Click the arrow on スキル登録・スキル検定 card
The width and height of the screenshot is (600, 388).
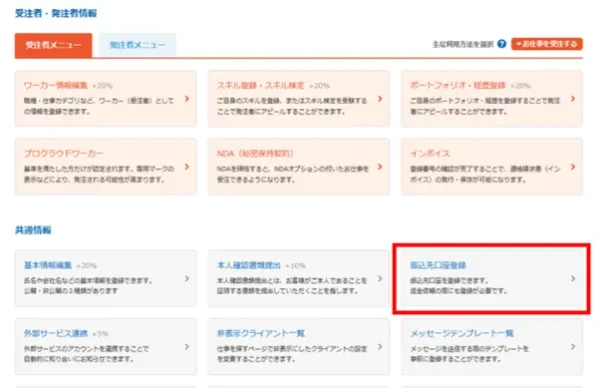(x=380, y=99)
